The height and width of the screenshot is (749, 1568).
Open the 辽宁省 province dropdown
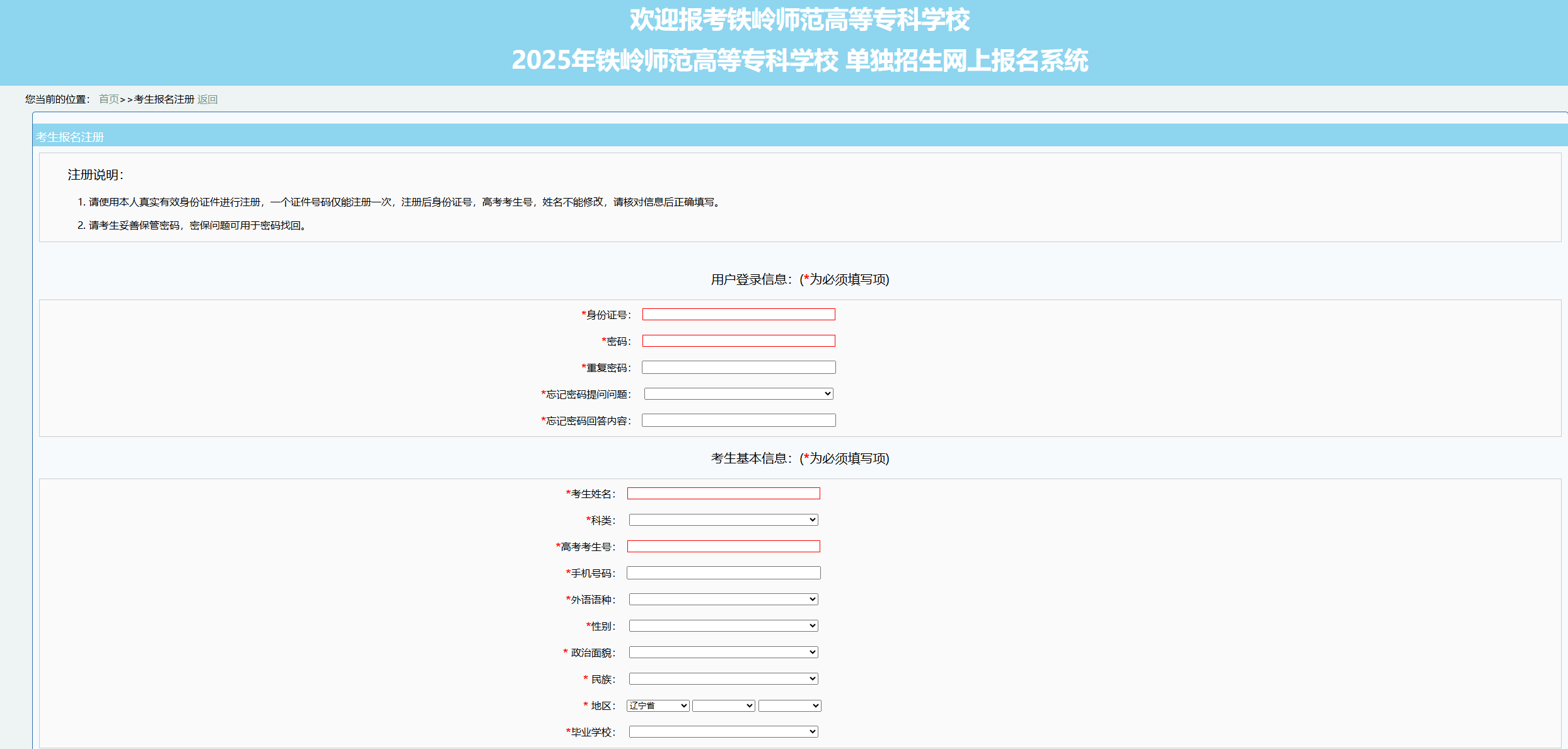point(658,705)
